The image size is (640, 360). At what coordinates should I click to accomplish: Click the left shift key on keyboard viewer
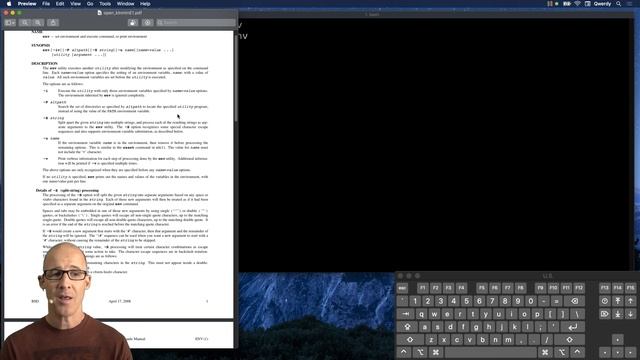[x=410, y=340]
